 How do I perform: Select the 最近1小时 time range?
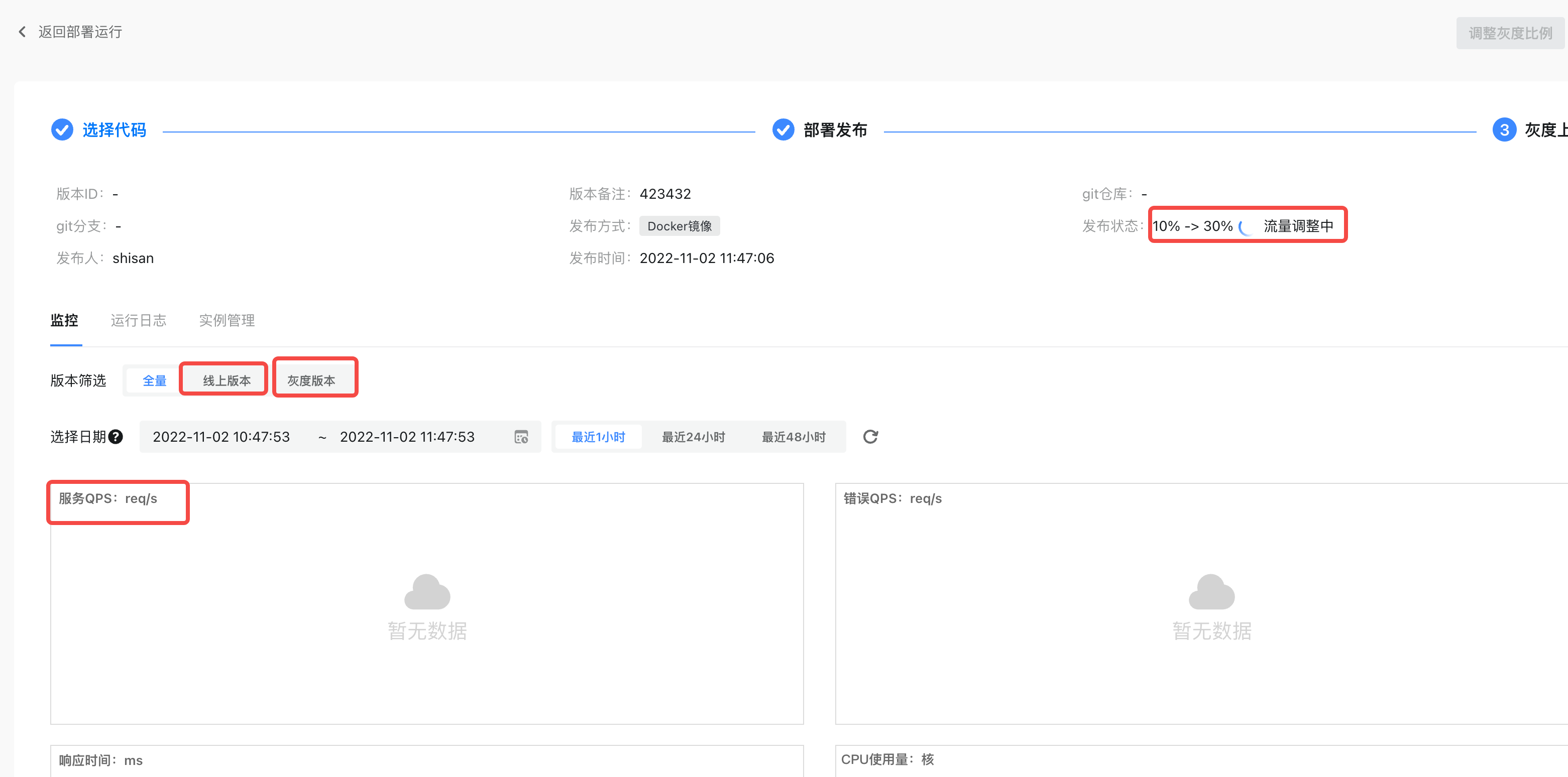click(598, 437)
